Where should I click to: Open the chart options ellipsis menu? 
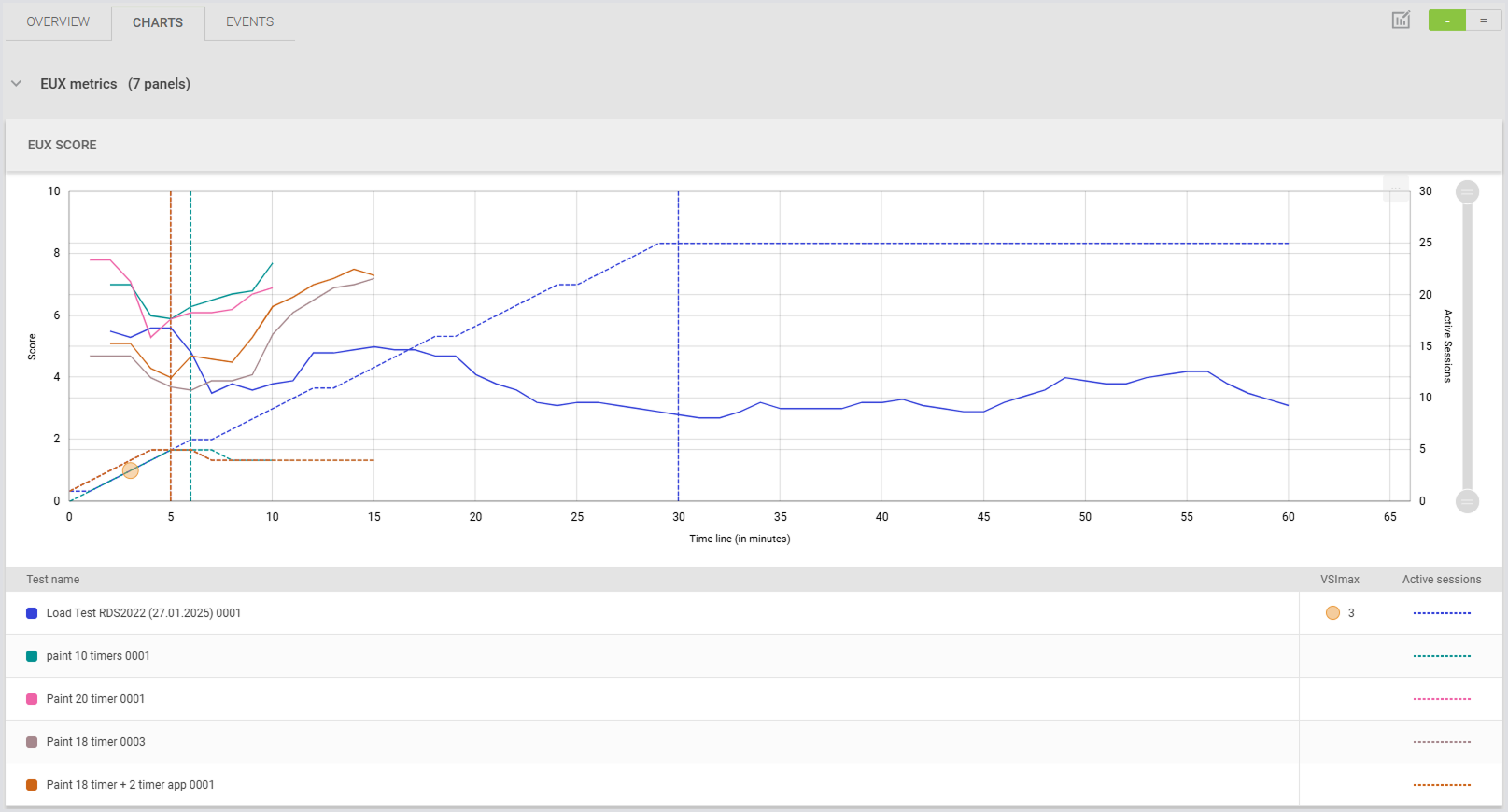pos(1395,189)
